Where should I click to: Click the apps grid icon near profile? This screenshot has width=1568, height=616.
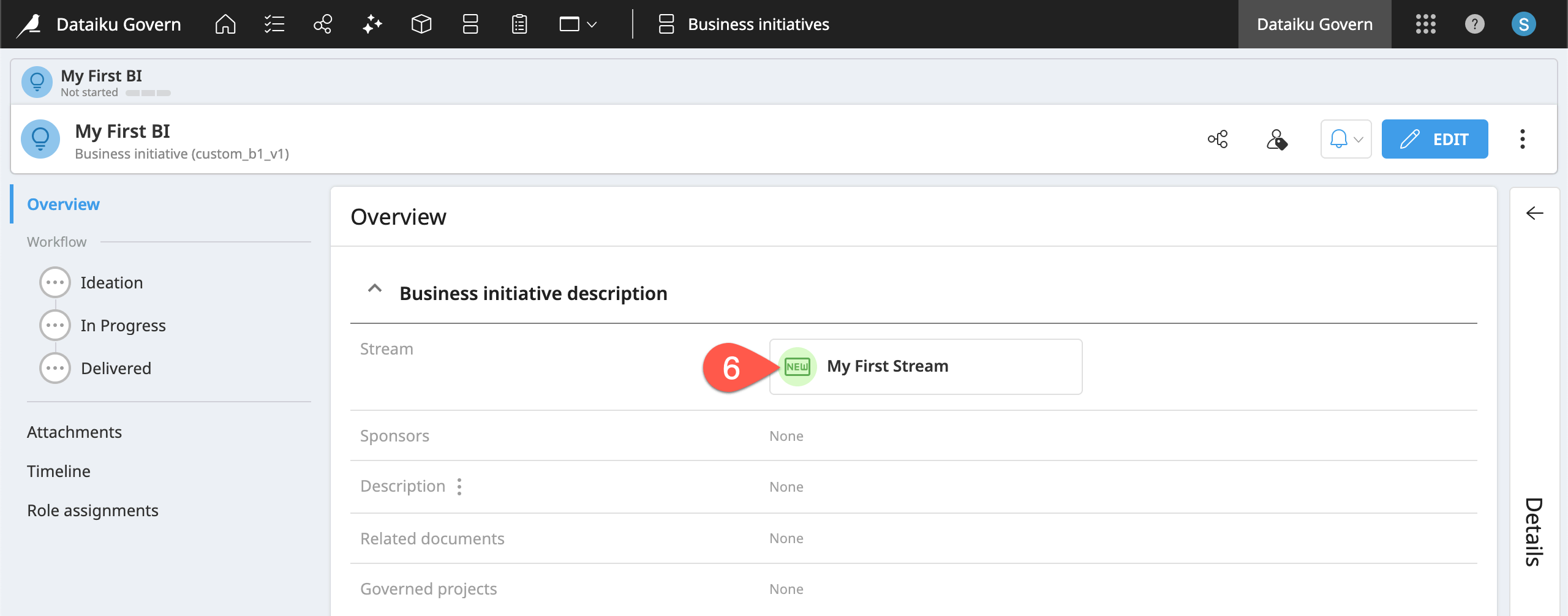[1426, 24]
